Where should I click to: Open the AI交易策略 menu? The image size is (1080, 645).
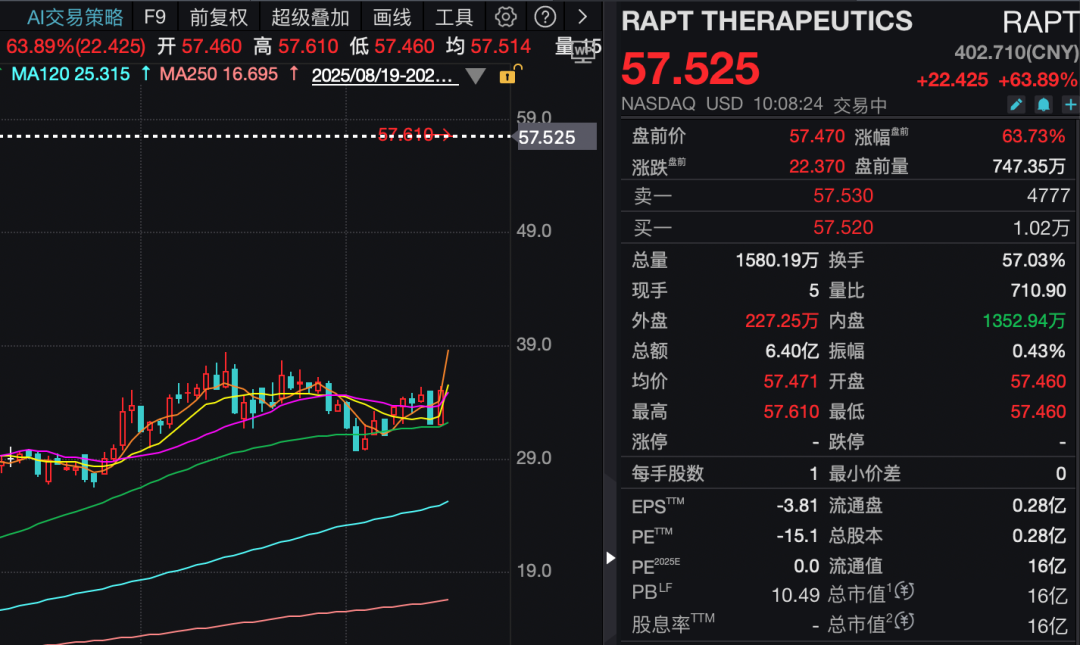pyautogui.click(x=75, y=17)
